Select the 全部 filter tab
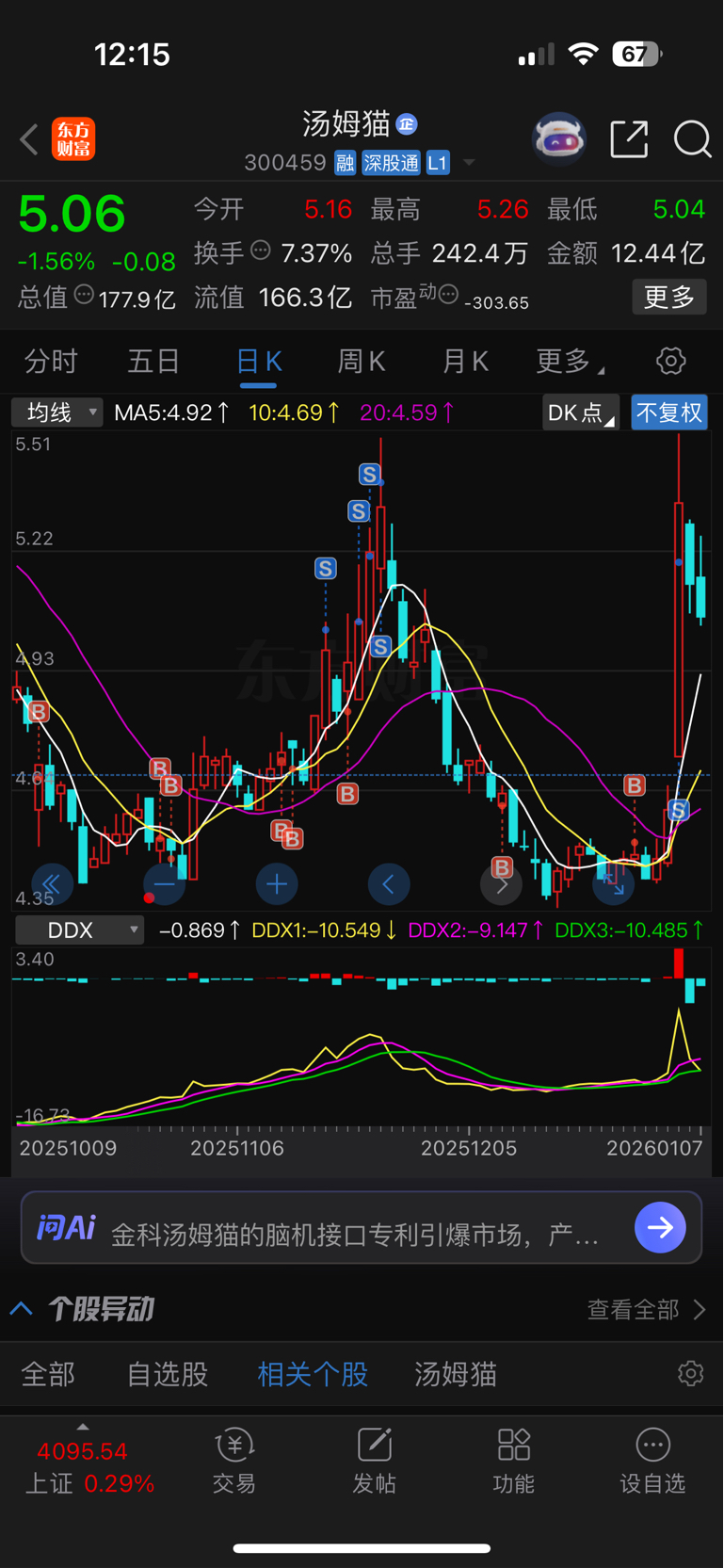724x1568 pixels. click(48, 1374)
